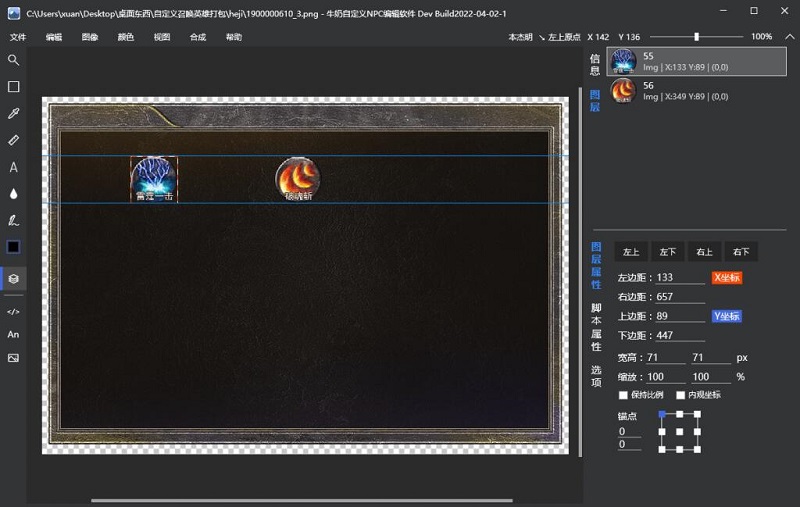Select the center anchor point
The image size is (800, 507).
tap(679, 432)
